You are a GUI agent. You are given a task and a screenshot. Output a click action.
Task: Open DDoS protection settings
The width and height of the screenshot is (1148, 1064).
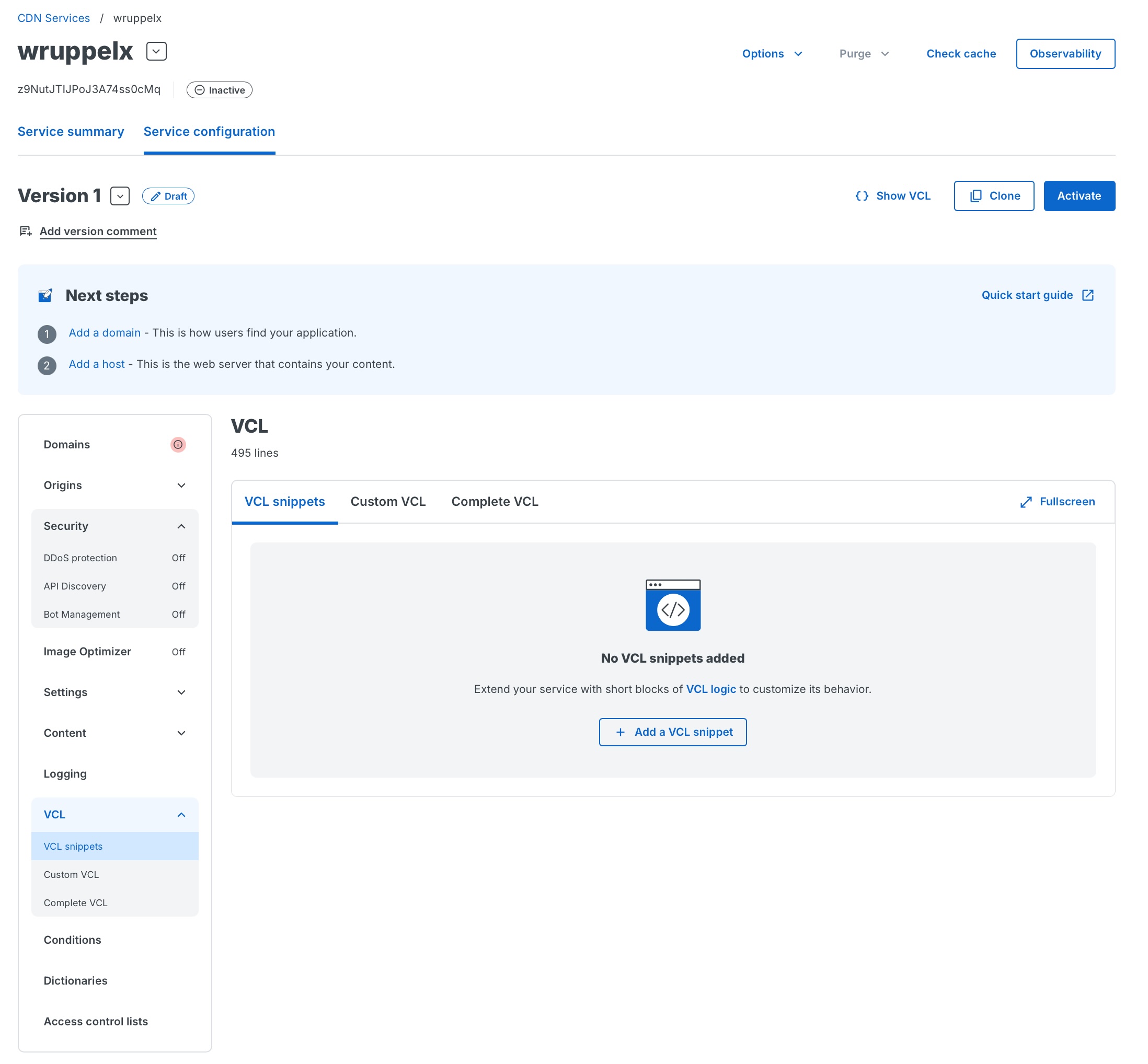pyautogui.click(x=114, y=558)
